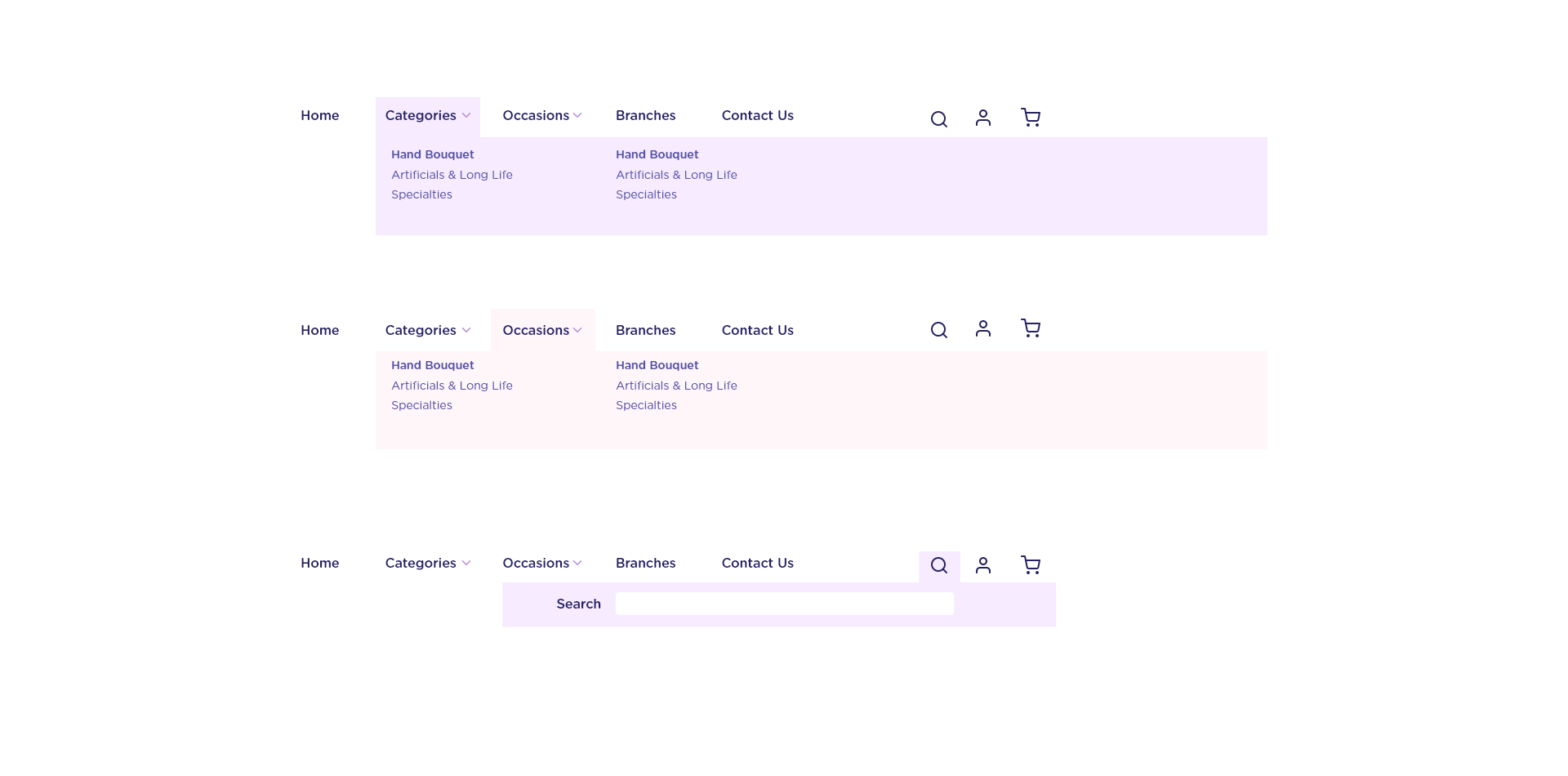This screenshot has height=776, width=1568.
Task: Click the highlighted search icon above the search bar
Action: pos(938,565)
